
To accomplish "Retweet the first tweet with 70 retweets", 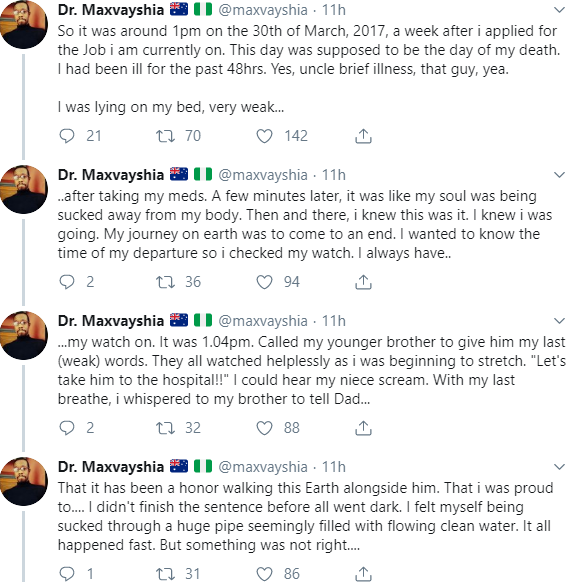I will (x=165, y=136).
